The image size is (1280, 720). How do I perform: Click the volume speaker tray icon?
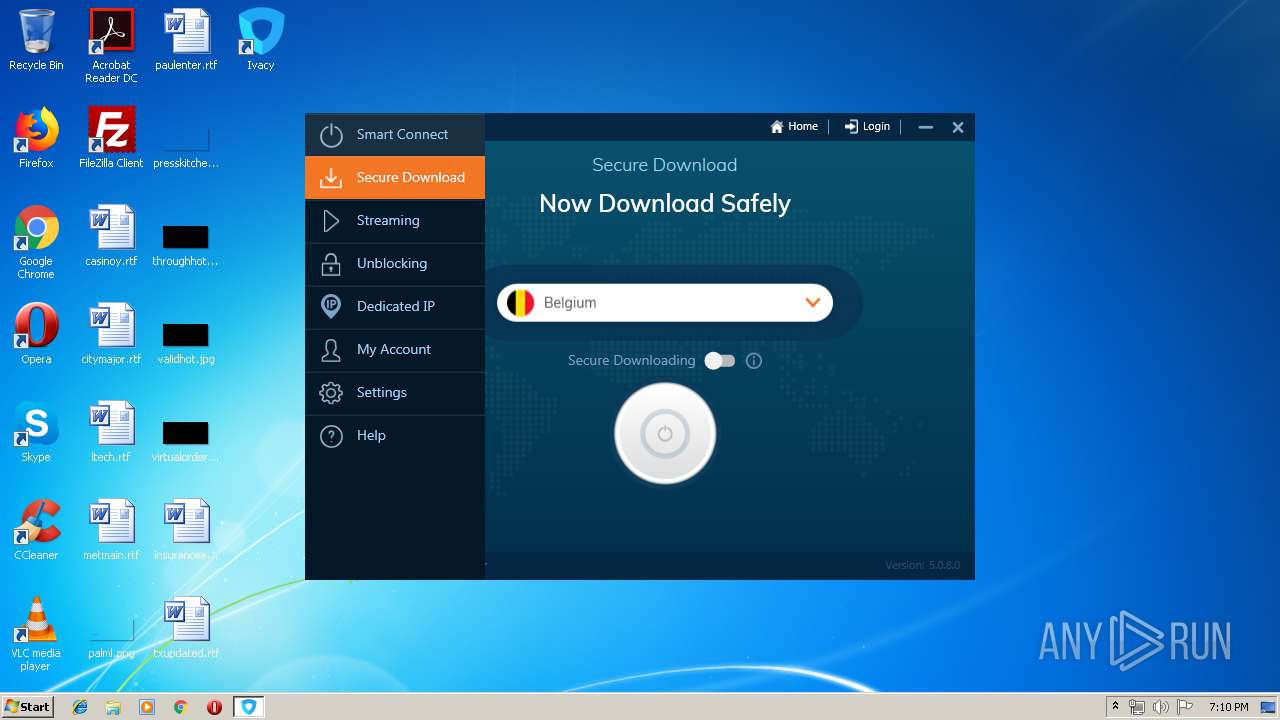pyautogui.click(x=1160, y=707)
